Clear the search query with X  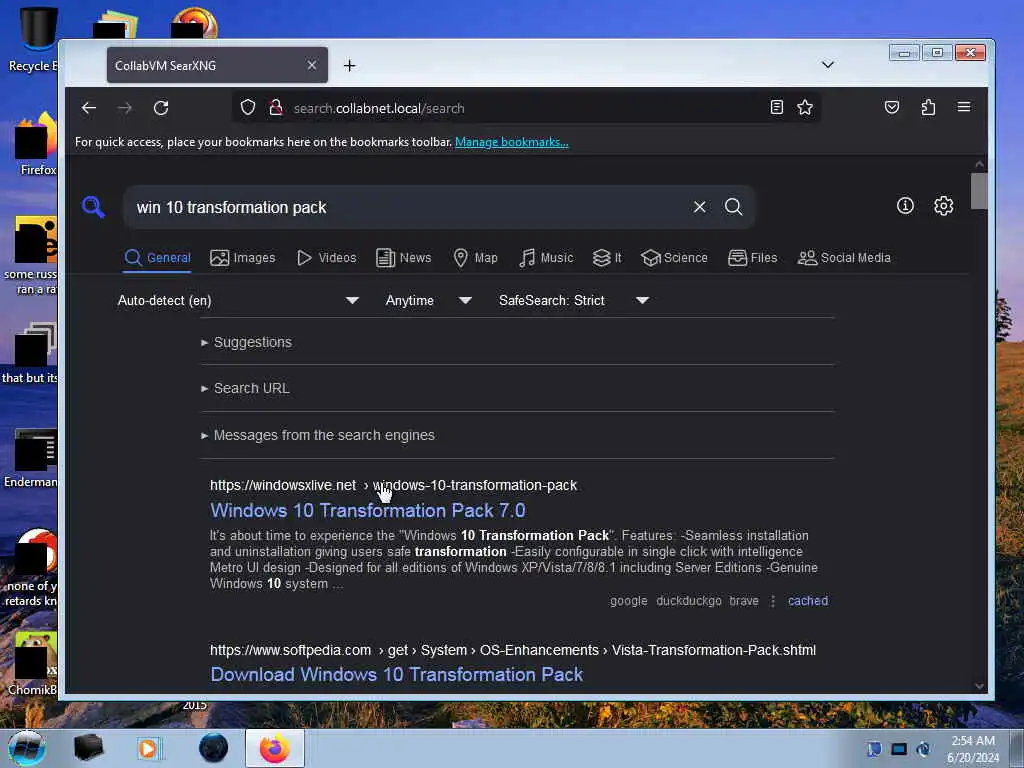click(699, 207)
